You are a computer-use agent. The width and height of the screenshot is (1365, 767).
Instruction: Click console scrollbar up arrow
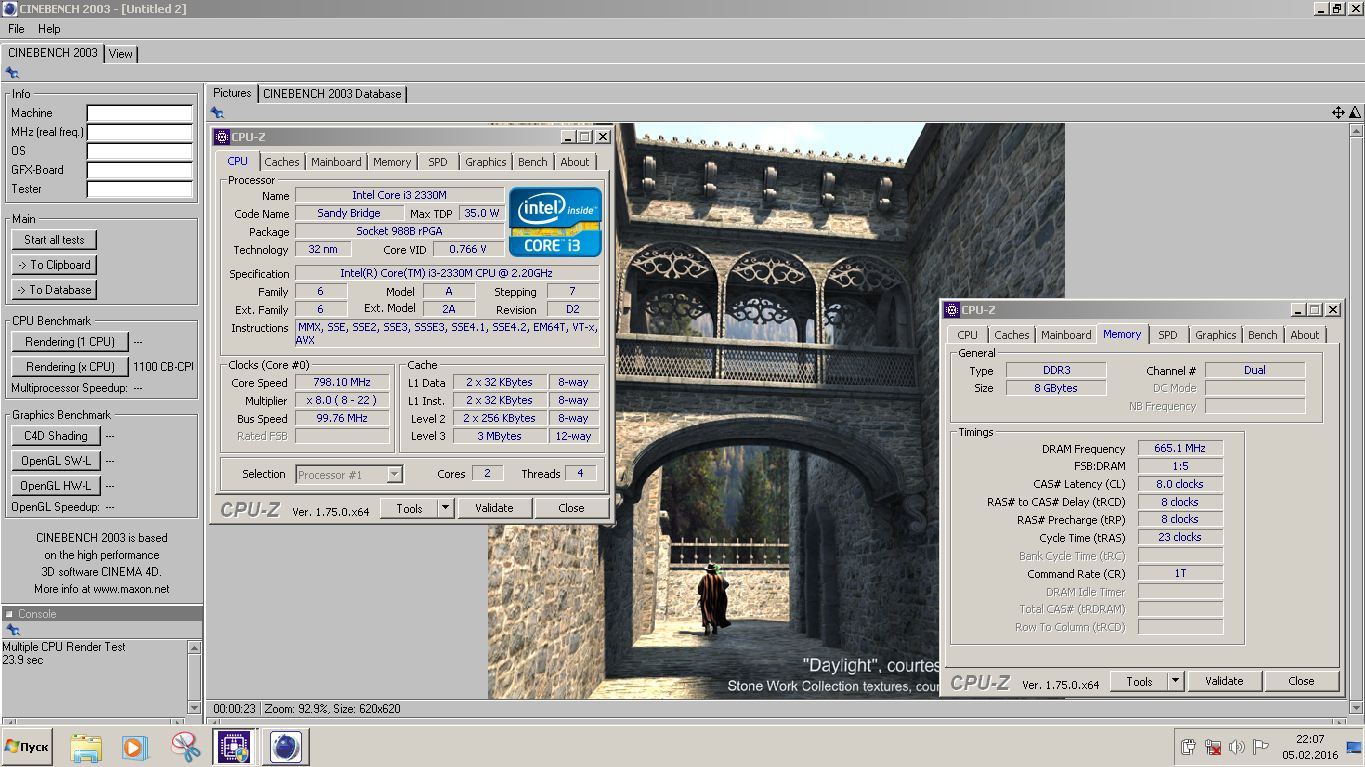tap(194, 648)
